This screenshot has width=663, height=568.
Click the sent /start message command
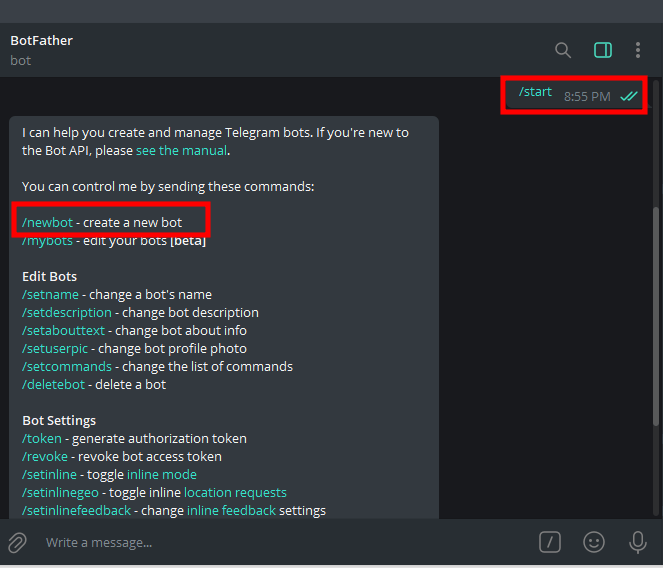pyautogui.click(x=535, y=92)
